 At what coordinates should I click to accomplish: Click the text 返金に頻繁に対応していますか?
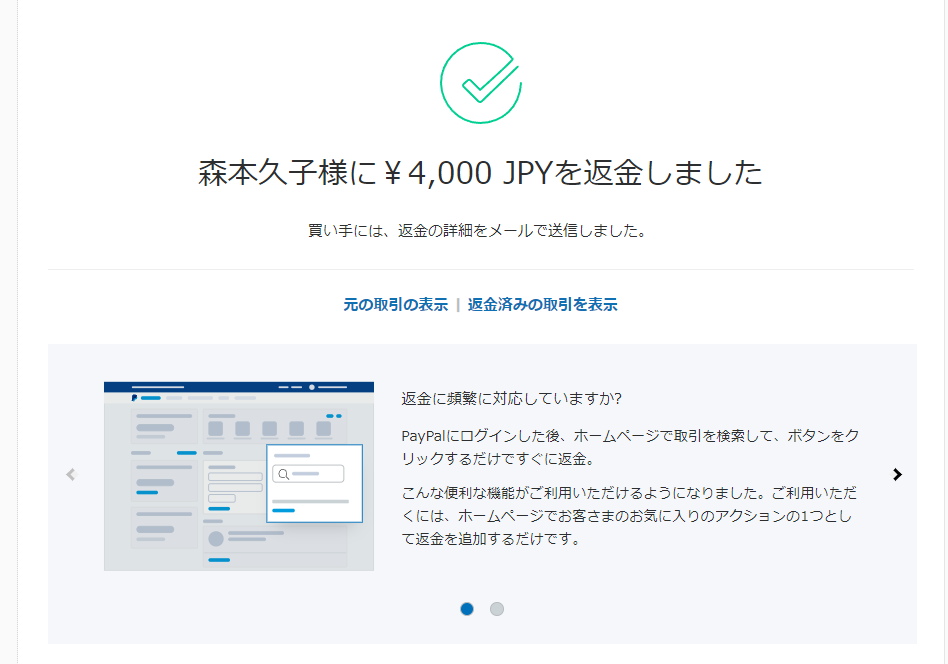click(511, 399)
